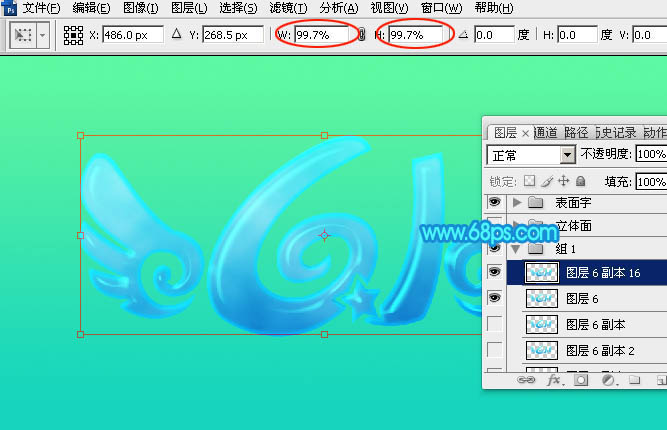The image size is (667, 430).
Task: Click the transform tool preset icon
Action: pos(23,35)
